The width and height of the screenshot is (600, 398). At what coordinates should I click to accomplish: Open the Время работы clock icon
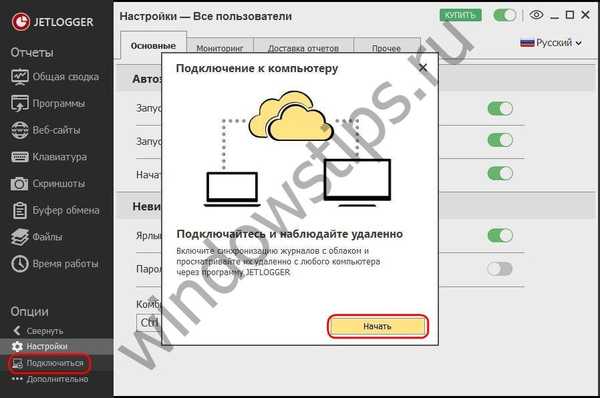[20, 264]
